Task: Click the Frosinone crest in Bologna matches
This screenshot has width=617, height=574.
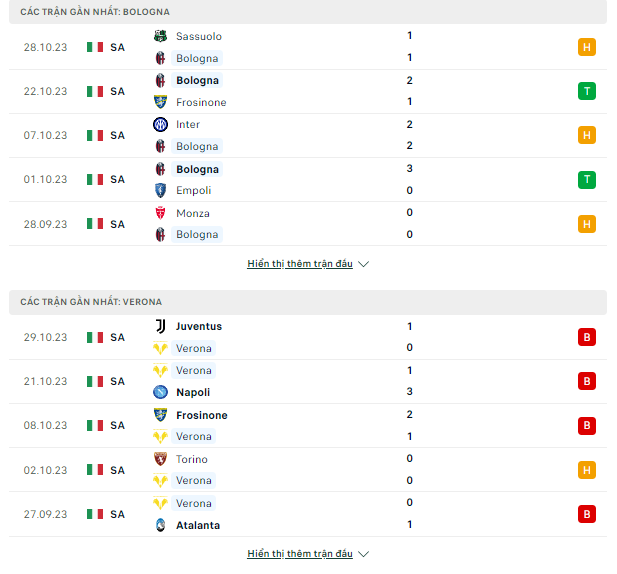Action: (160, 102)
